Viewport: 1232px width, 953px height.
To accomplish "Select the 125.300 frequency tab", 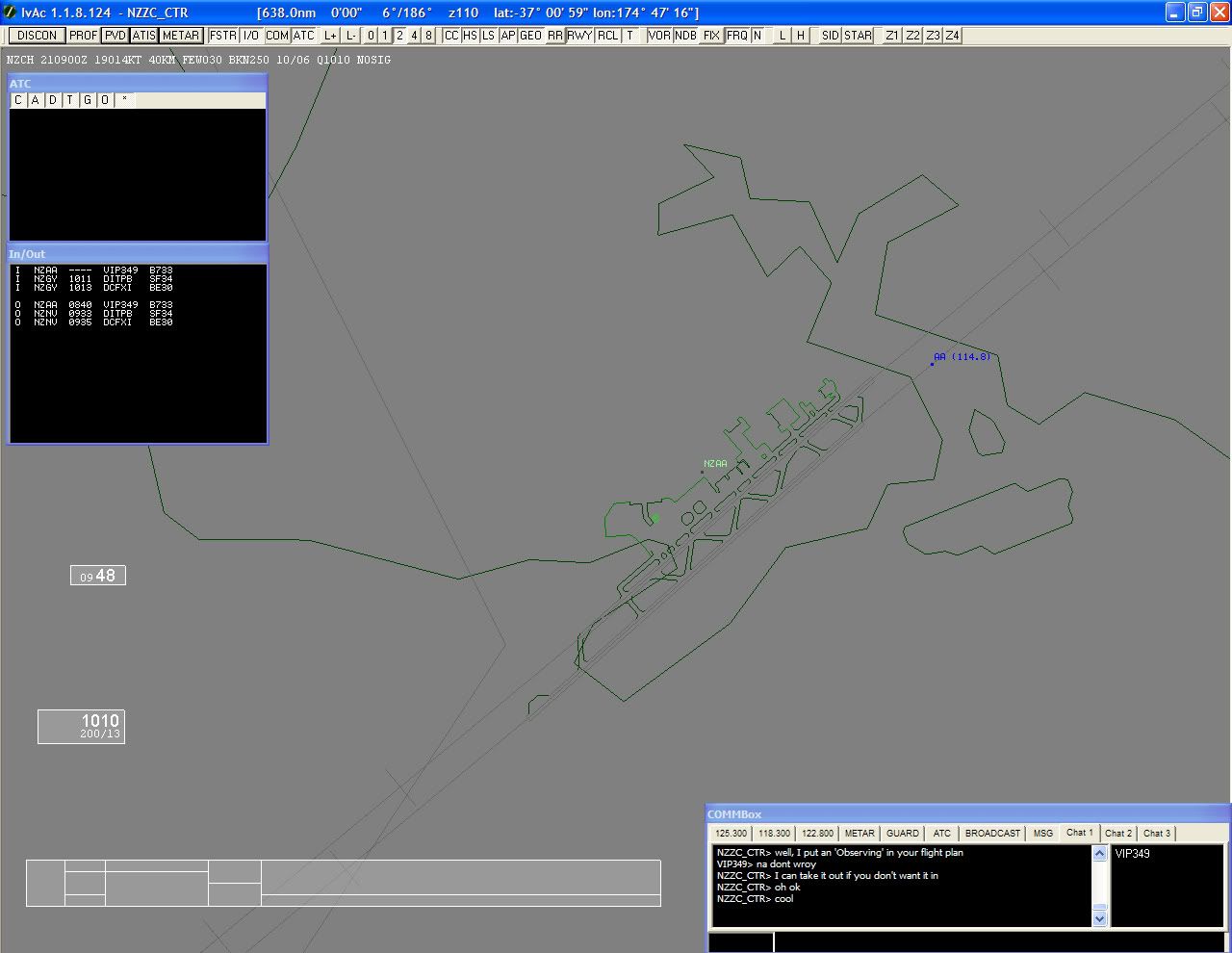I will coord(731,834).
